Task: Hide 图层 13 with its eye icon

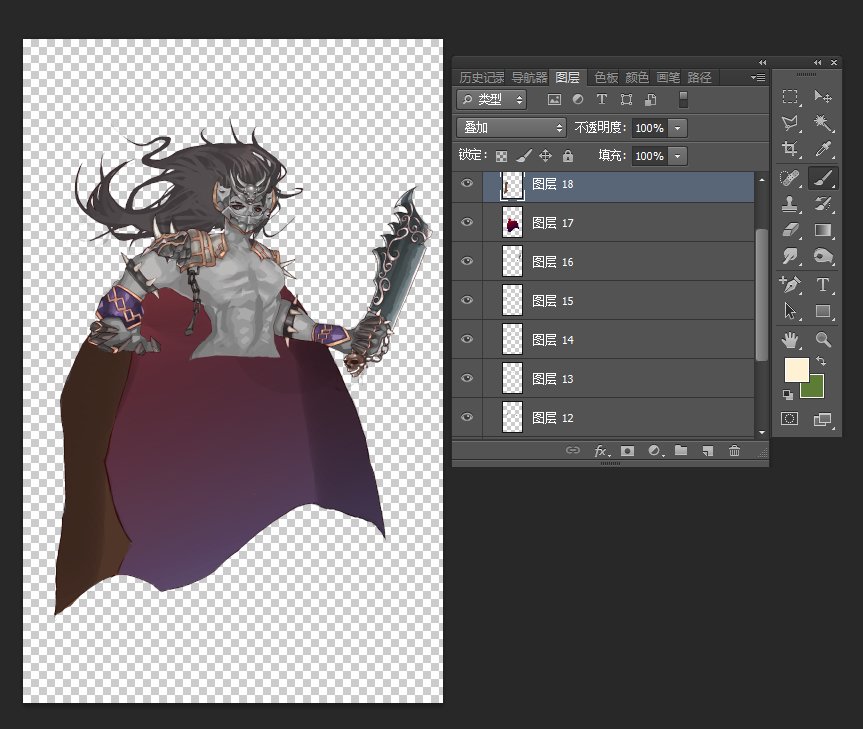Action: click(x=467, y=378)
